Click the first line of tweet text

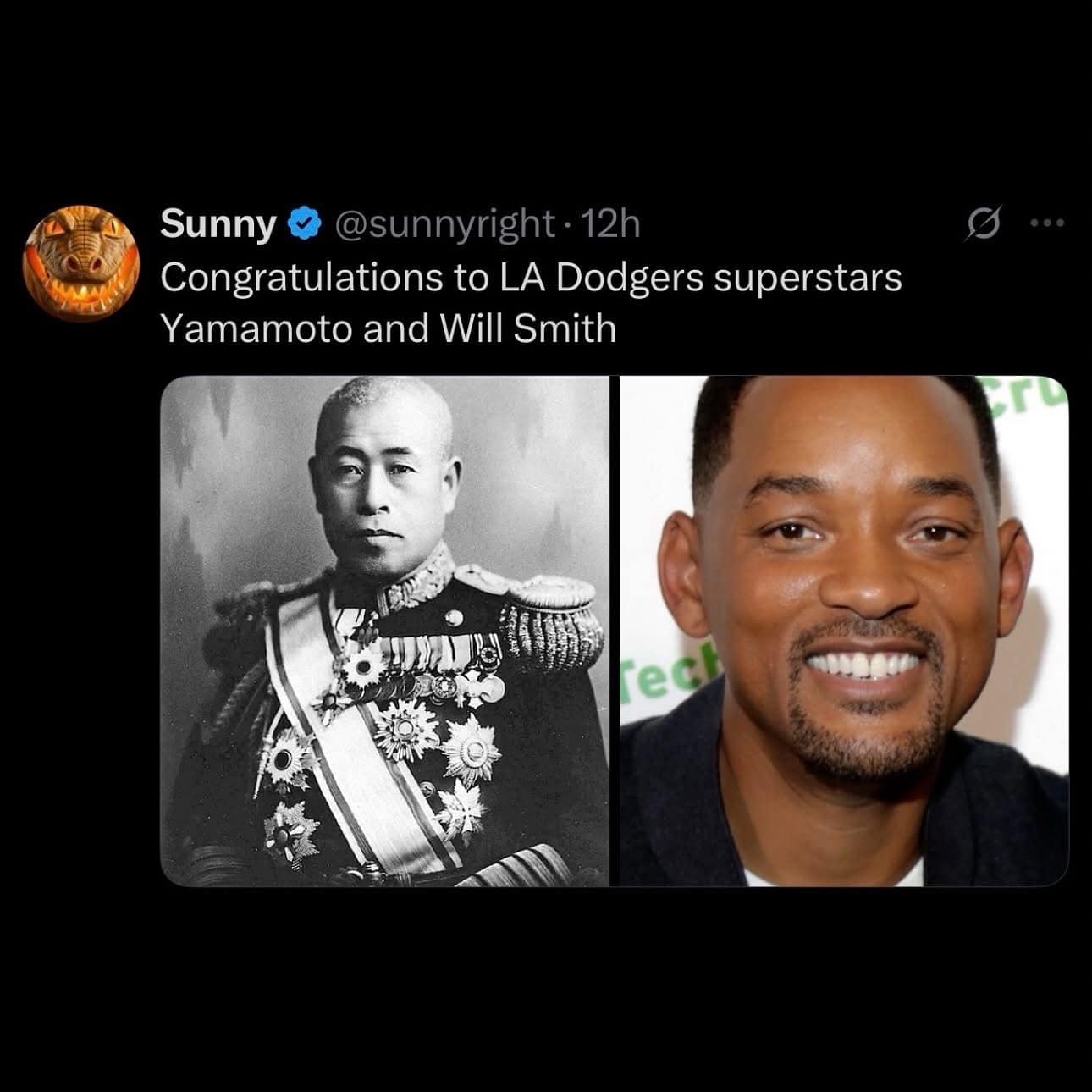(531, 279)
